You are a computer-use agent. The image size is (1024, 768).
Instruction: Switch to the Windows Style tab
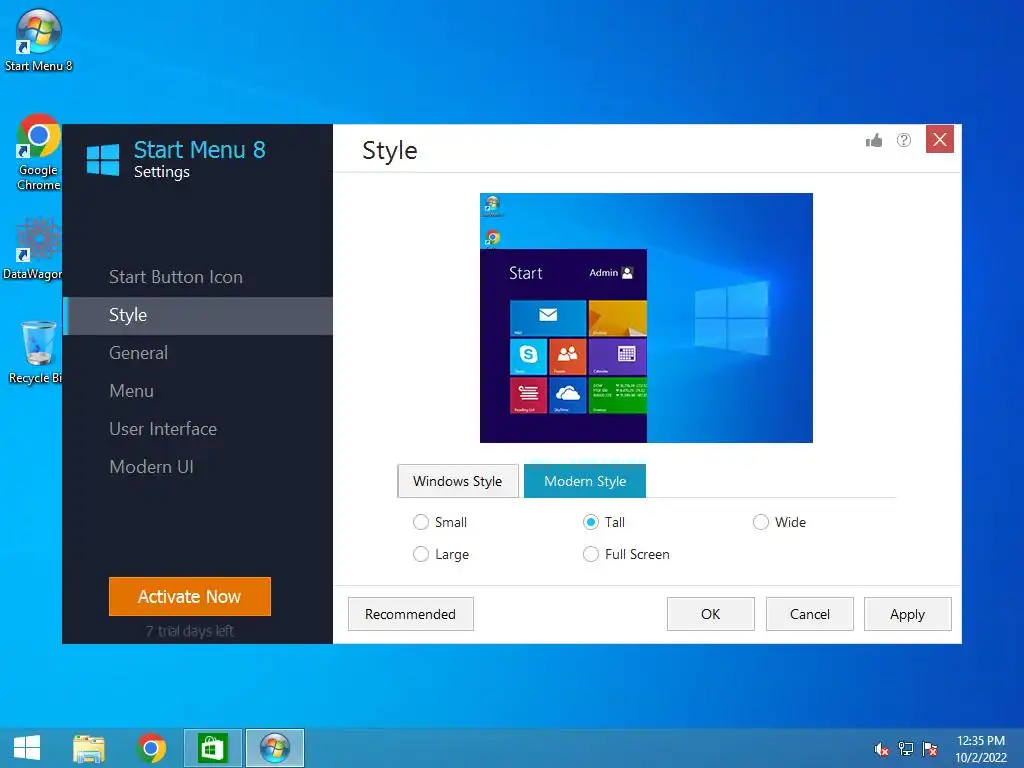coord(458,481)
